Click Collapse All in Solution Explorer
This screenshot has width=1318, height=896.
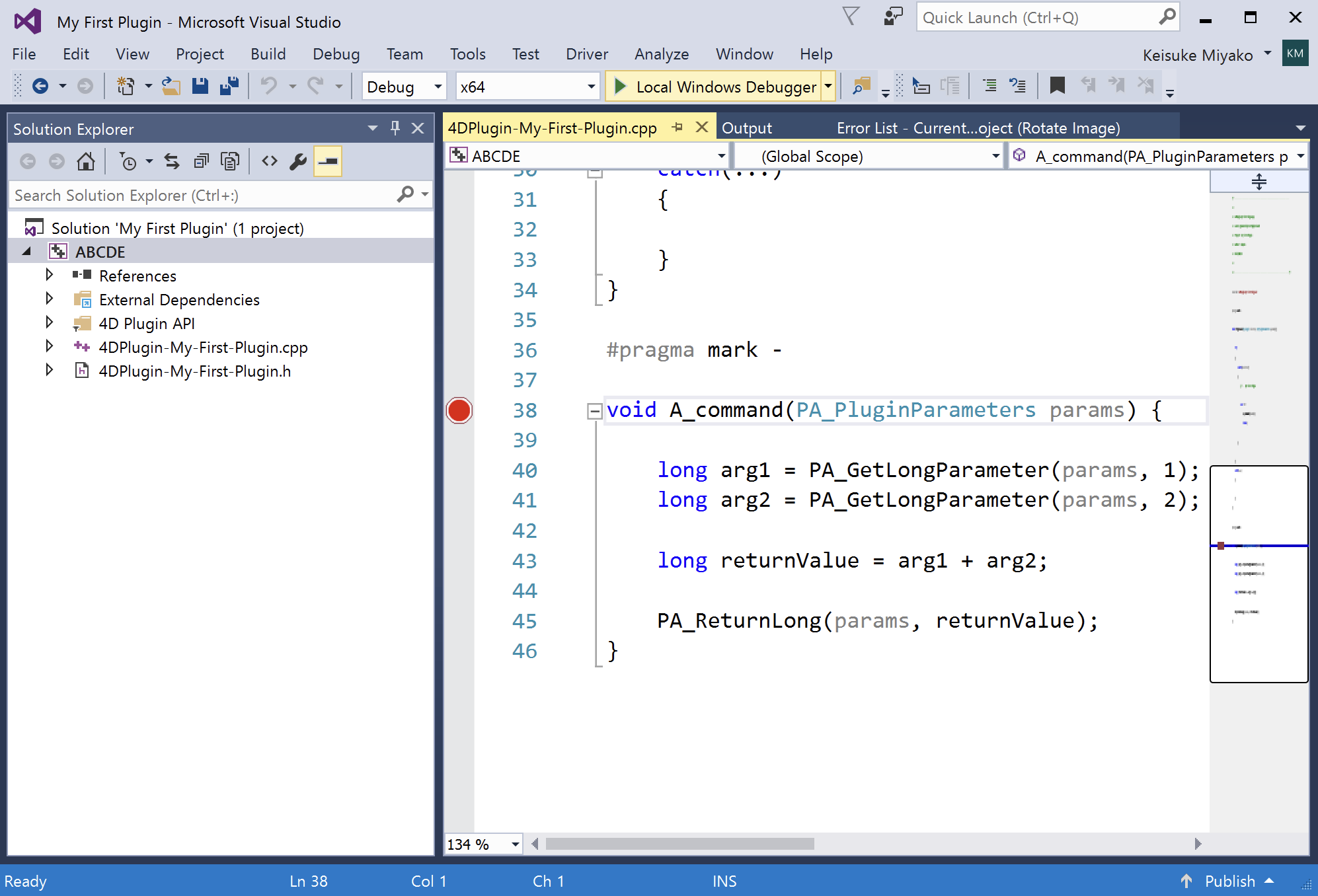[x=202, y=161]
